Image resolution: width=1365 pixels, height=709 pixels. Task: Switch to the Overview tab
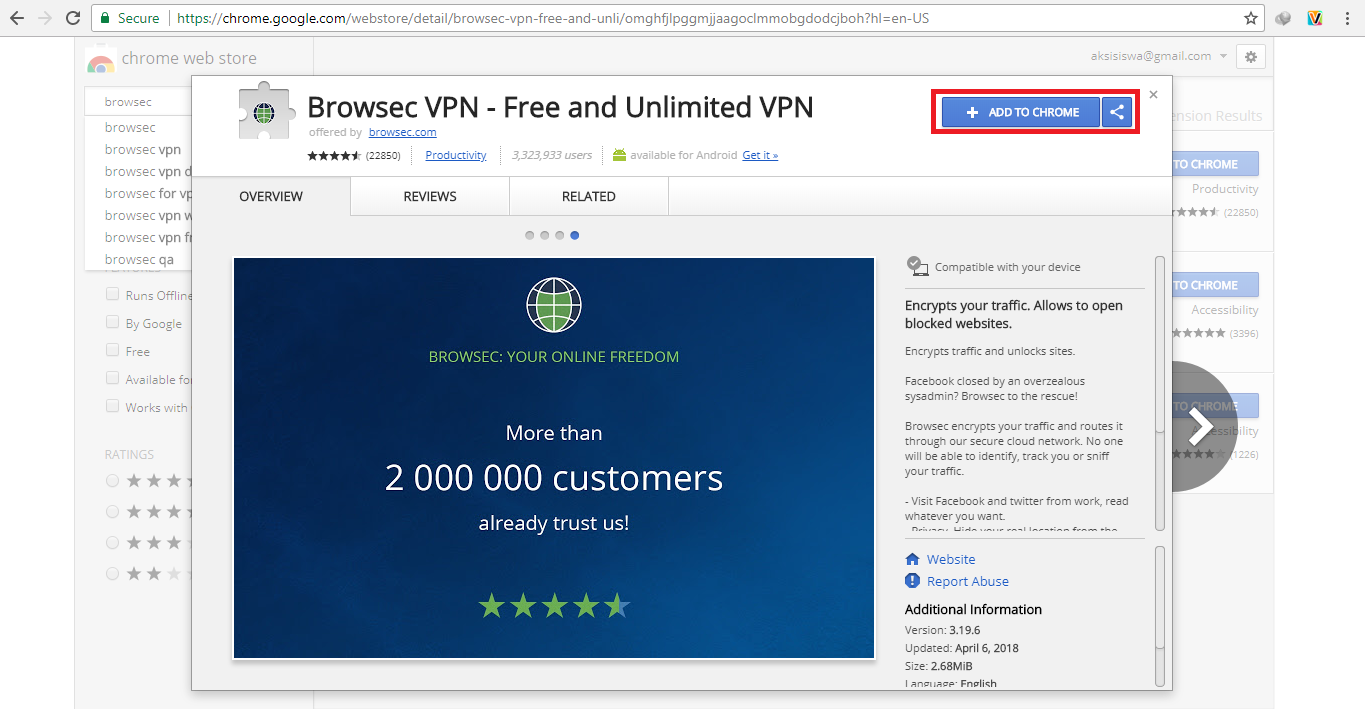(x=271, y=196)
